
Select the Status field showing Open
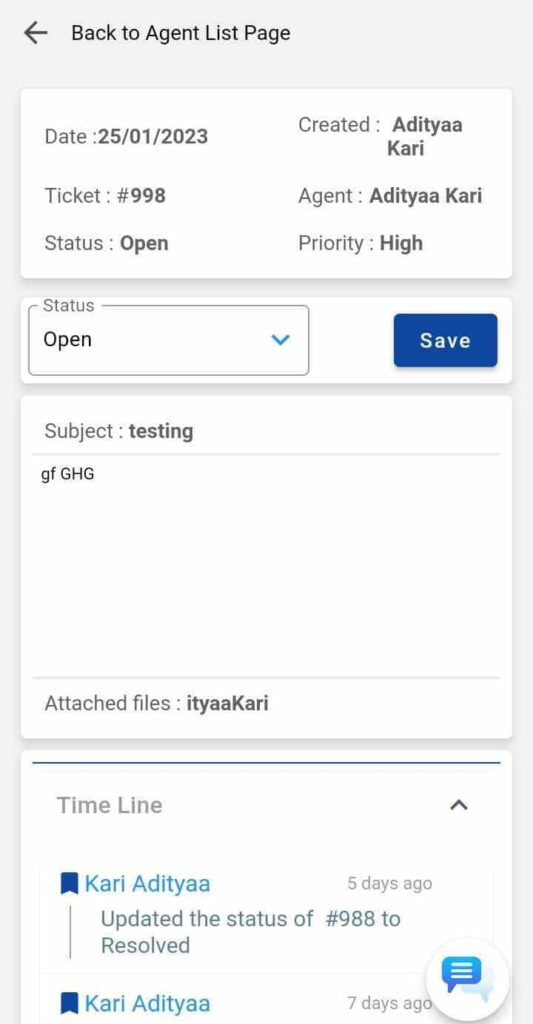point(169,340)
